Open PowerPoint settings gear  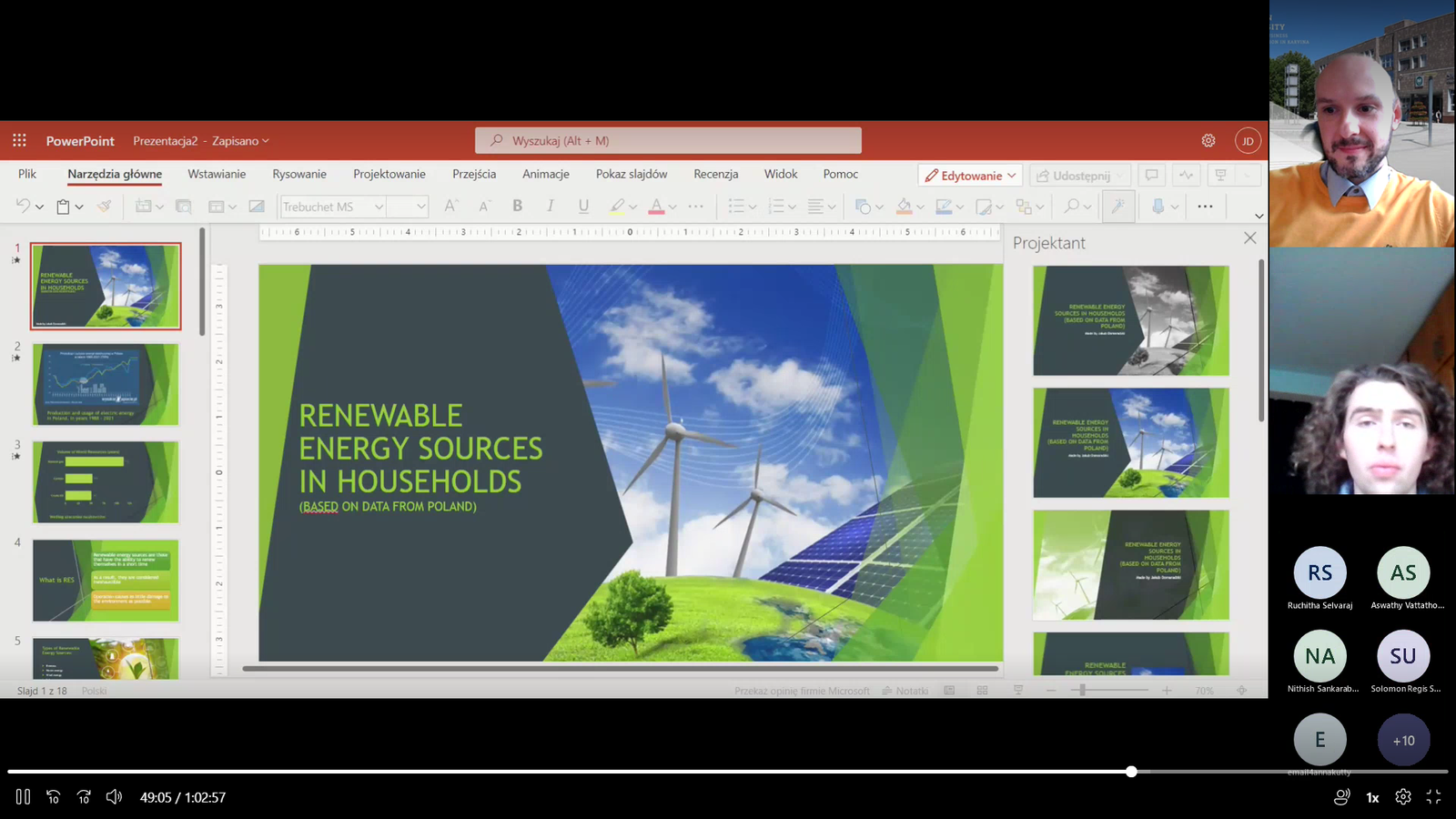(1208, 140)
